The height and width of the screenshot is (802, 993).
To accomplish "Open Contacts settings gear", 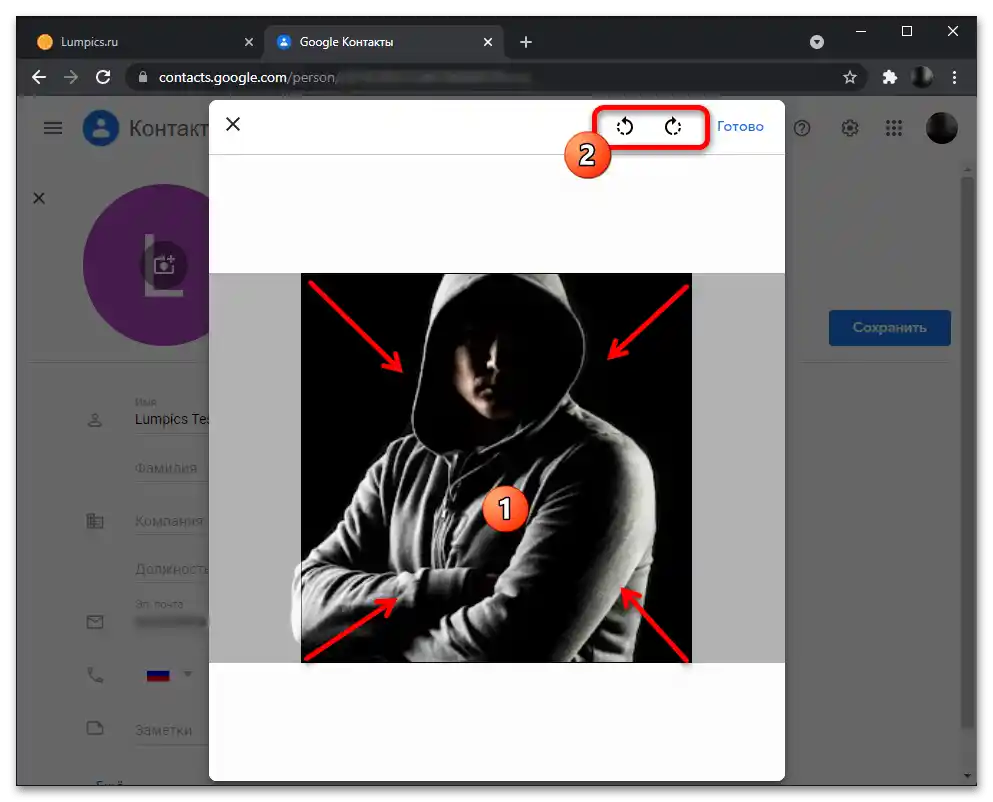I will [850, 129].
